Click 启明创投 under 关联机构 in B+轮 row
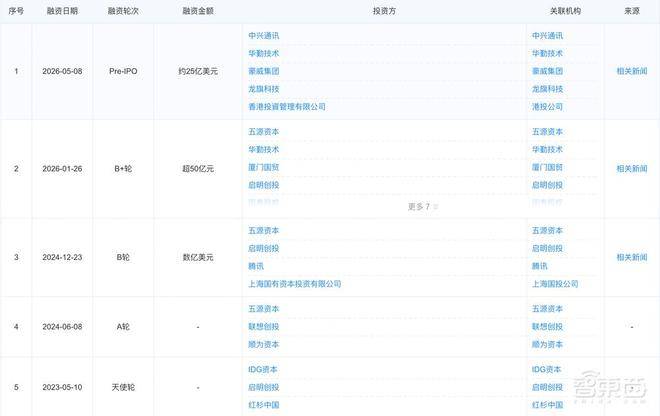The height and width of the screenshot is (416, 660). click(547, 185)
